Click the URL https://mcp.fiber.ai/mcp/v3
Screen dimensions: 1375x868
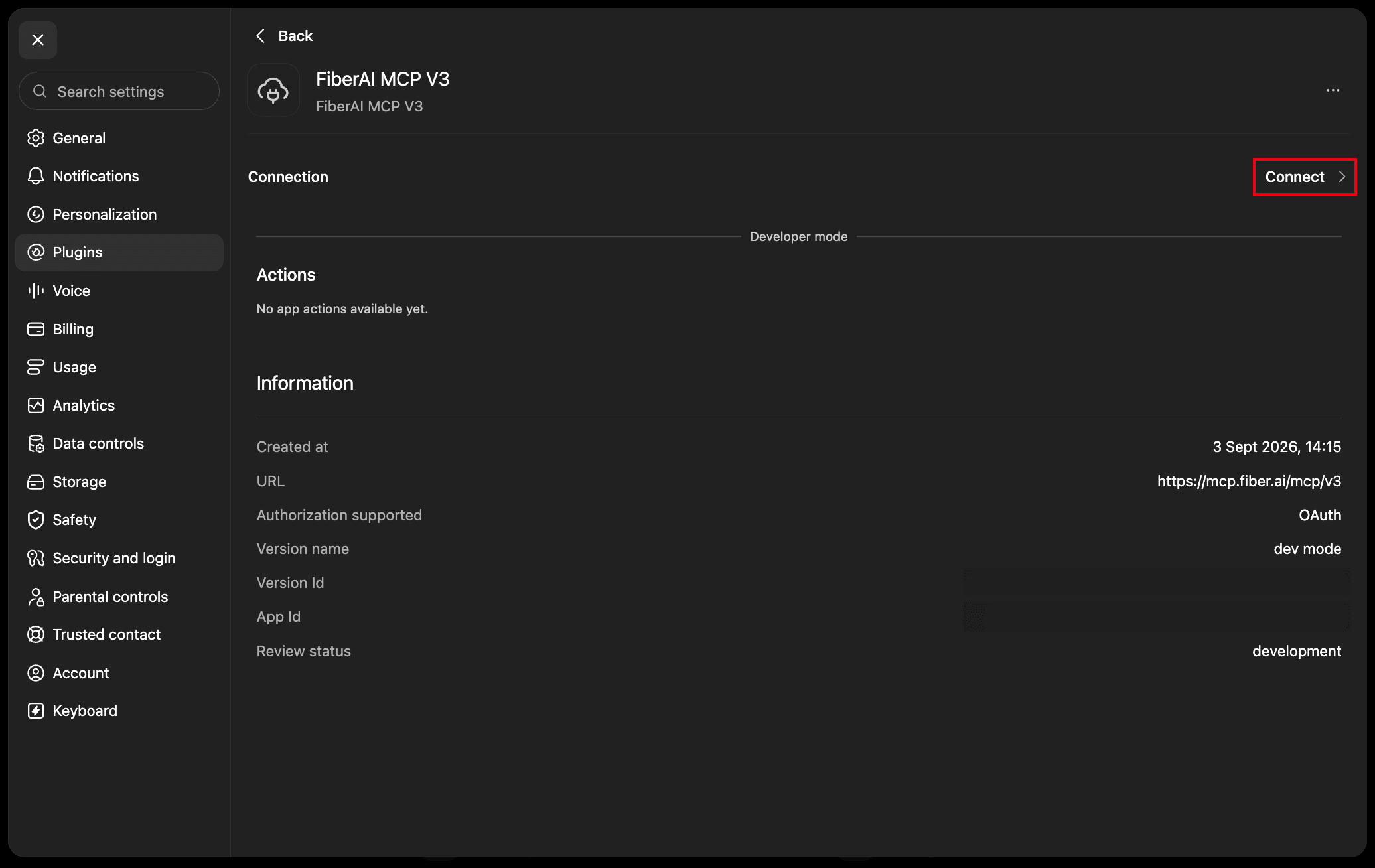[x=1249, y=481]
